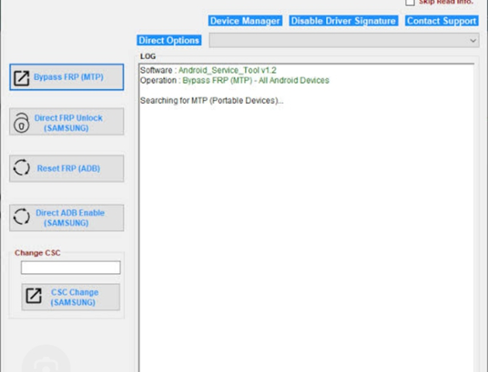Toggle the Skip Read Info checkbox

(410, 2)
